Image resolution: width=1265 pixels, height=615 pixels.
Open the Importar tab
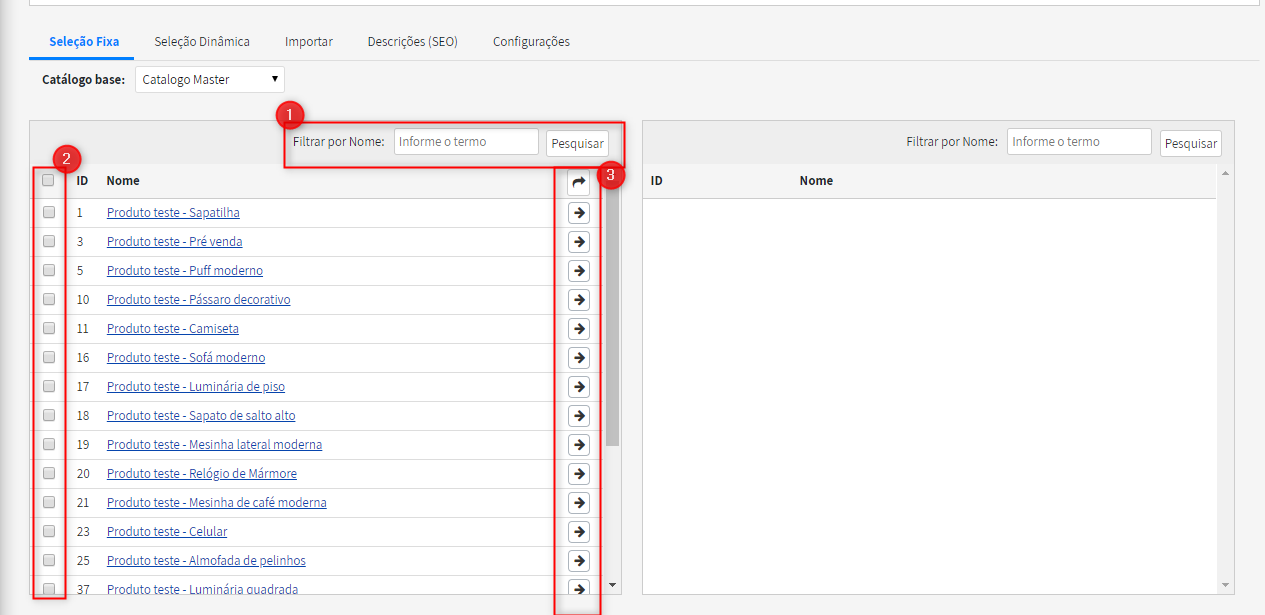click(309, 42)
